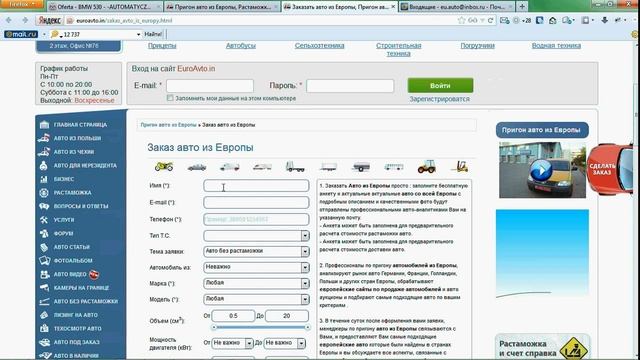Open Камеры на границе sidebar item
The height and width of the screenshot is (360, 640).
[81, 288]
